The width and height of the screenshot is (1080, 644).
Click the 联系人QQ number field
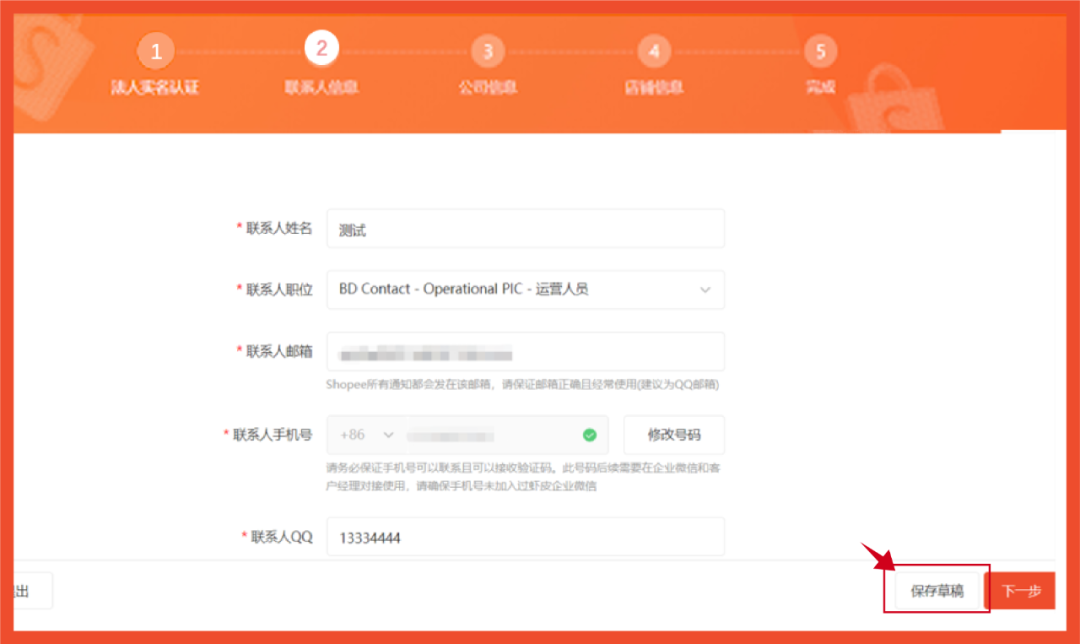(x=525, y=536)
